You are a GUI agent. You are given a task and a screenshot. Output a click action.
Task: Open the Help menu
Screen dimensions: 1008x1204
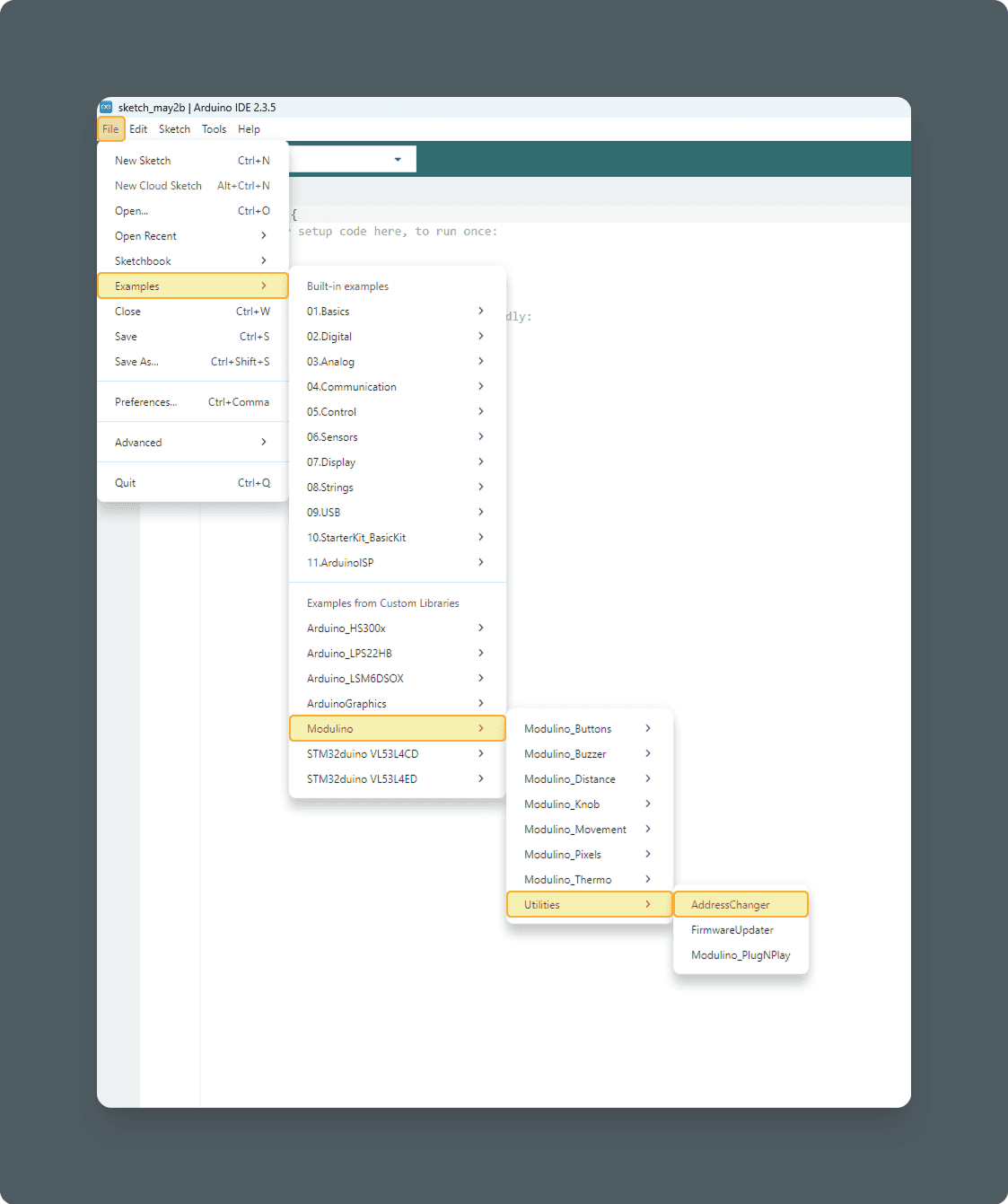pos(249,128)
